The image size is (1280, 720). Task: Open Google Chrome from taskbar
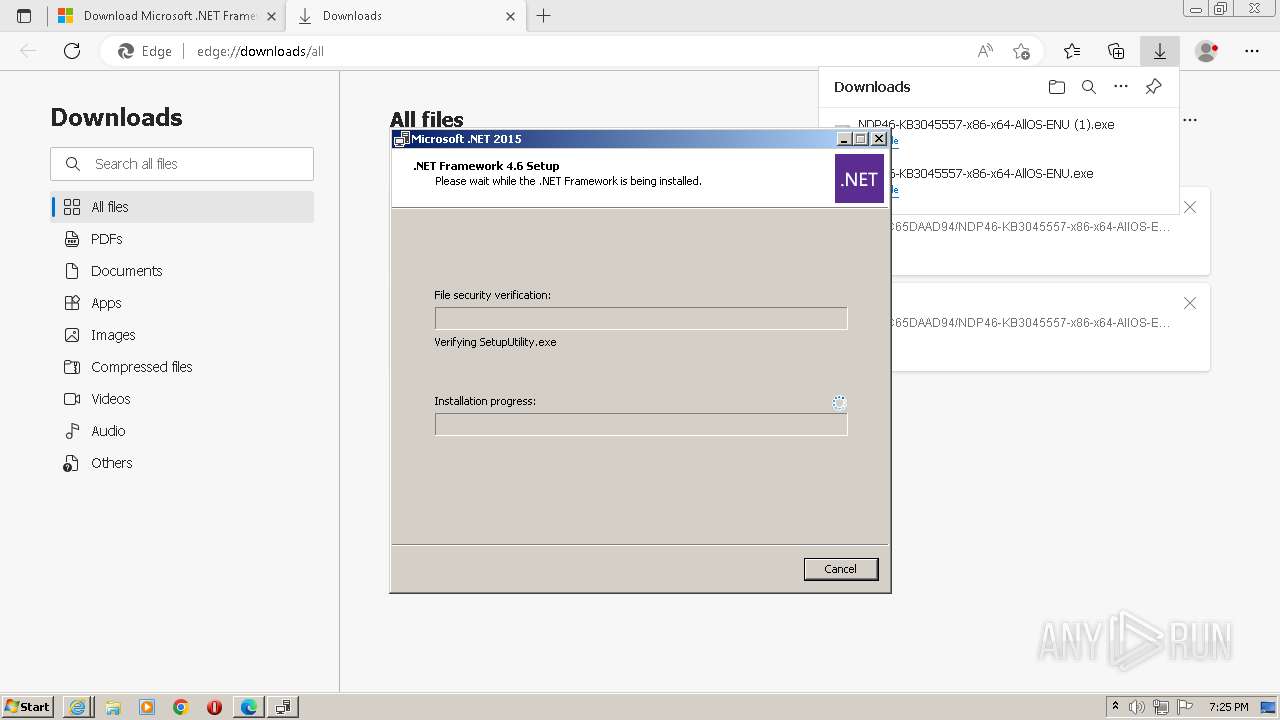coord(181,707)
